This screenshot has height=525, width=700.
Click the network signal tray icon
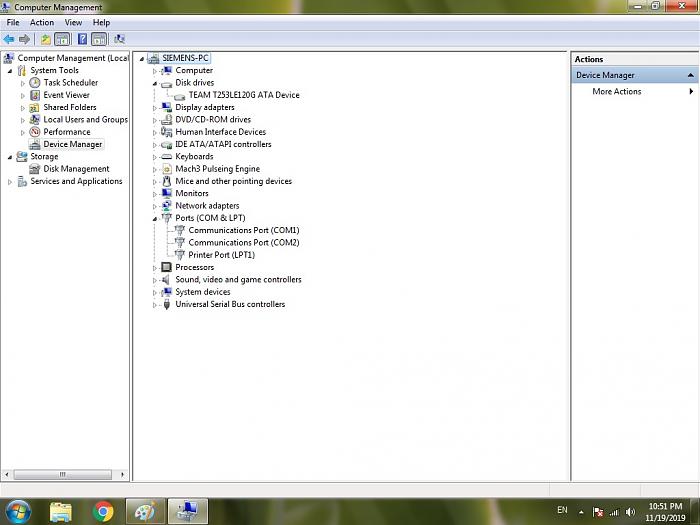614,512
